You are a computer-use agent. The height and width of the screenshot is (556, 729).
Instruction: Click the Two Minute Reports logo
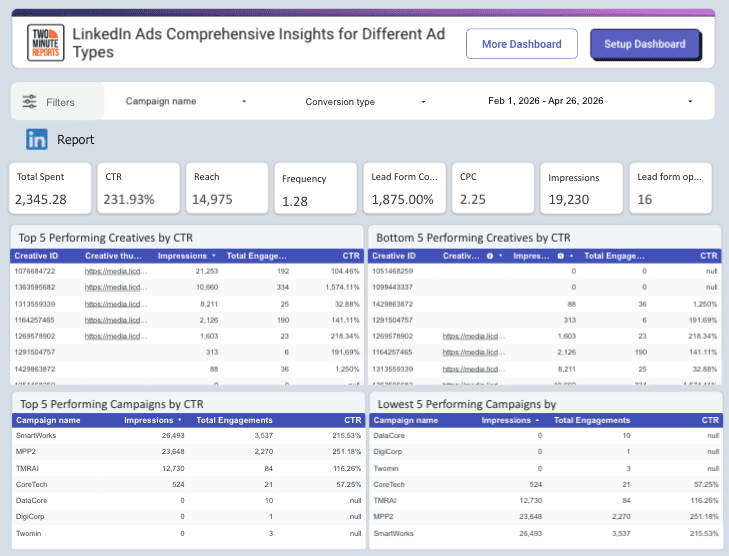pos(46,43)
